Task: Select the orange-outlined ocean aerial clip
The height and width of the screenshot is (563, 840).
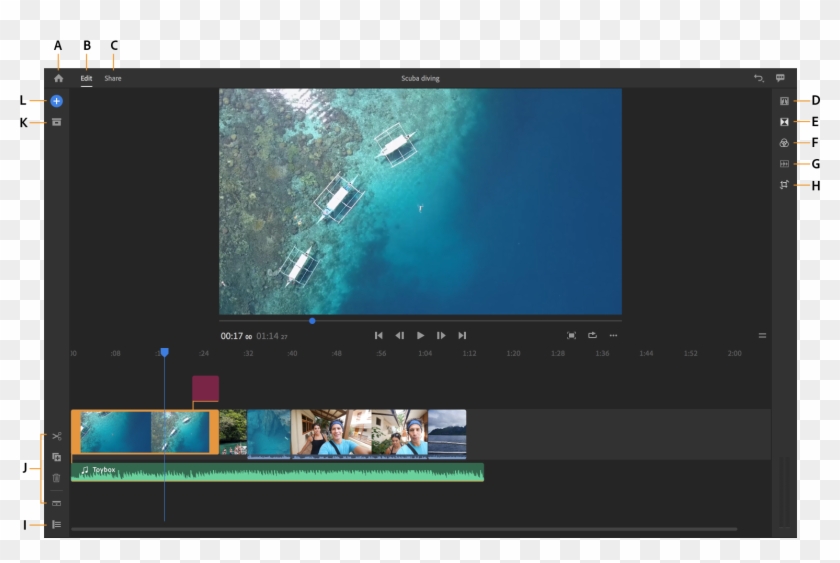Action: click(145, 432)
